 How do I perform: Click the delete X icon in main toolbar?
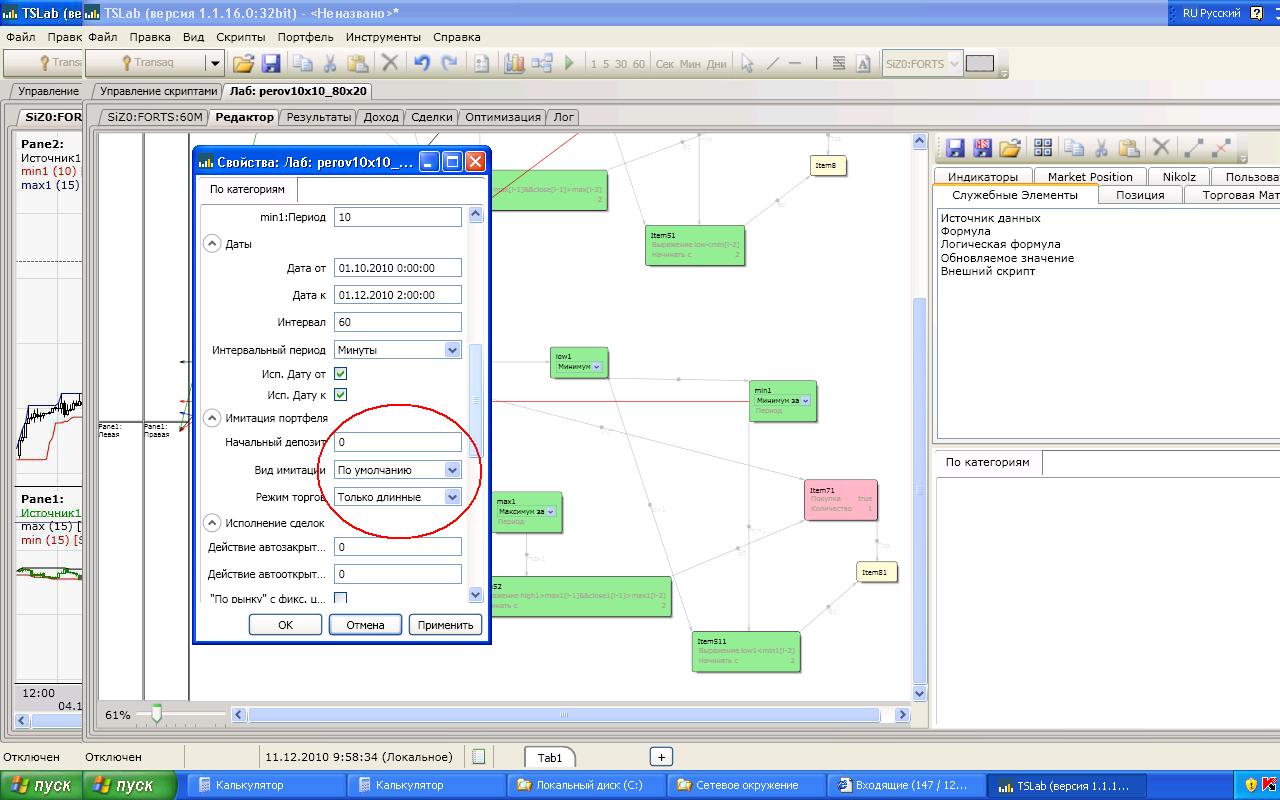pyautogui.click(x=390, y=63)
